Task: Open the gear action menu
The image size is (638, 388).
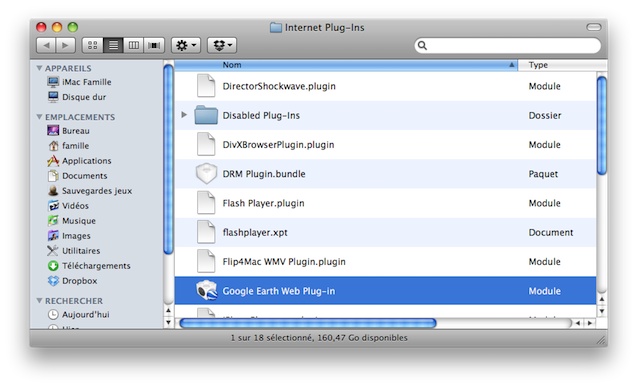Action: tap(186, 45)
